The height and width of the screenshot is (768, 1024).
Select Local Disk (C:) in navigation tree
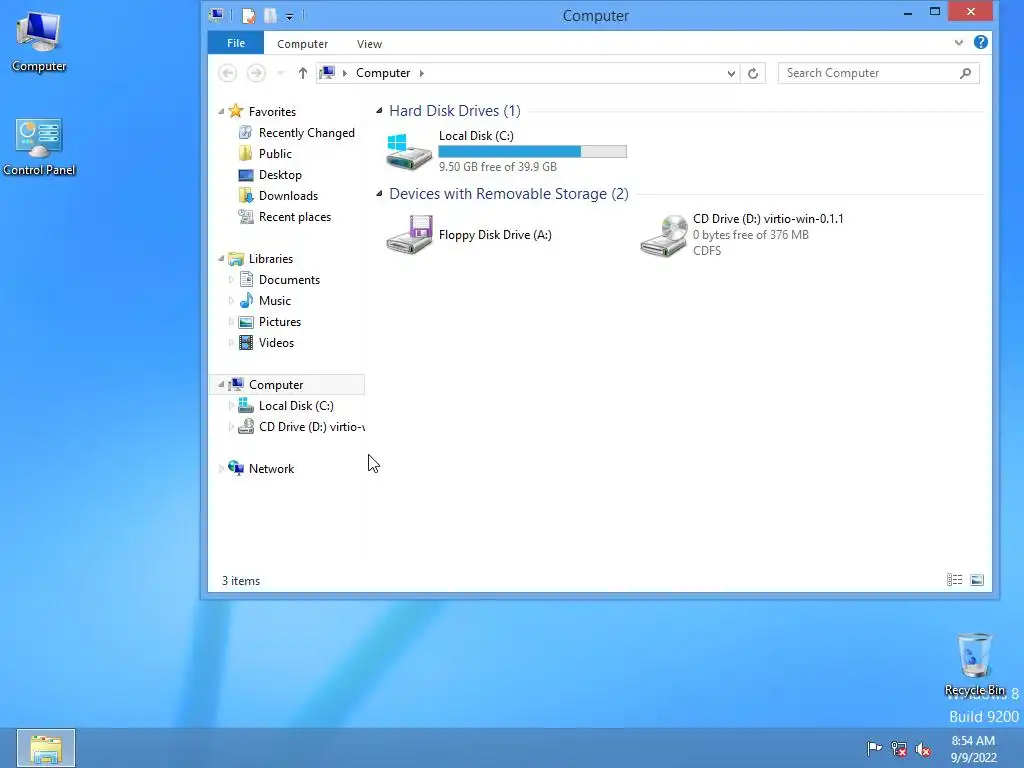tap(296, 406)
